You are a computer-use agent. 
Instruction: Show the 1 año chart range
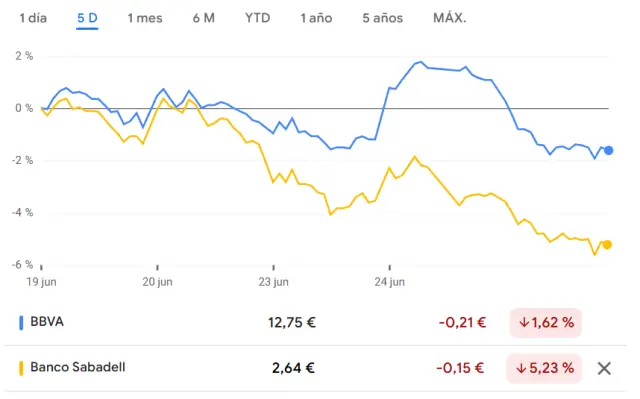point(316,18)
